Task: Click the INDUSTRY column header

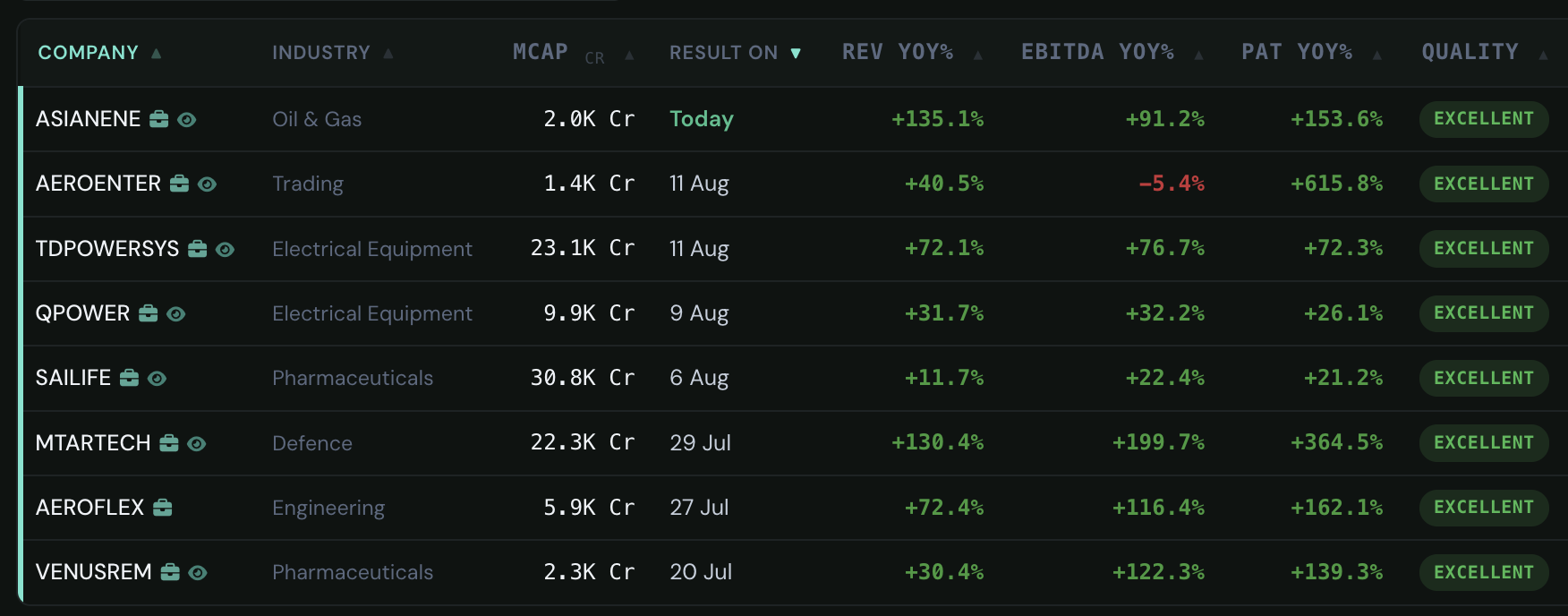Action: click(321, 53)
